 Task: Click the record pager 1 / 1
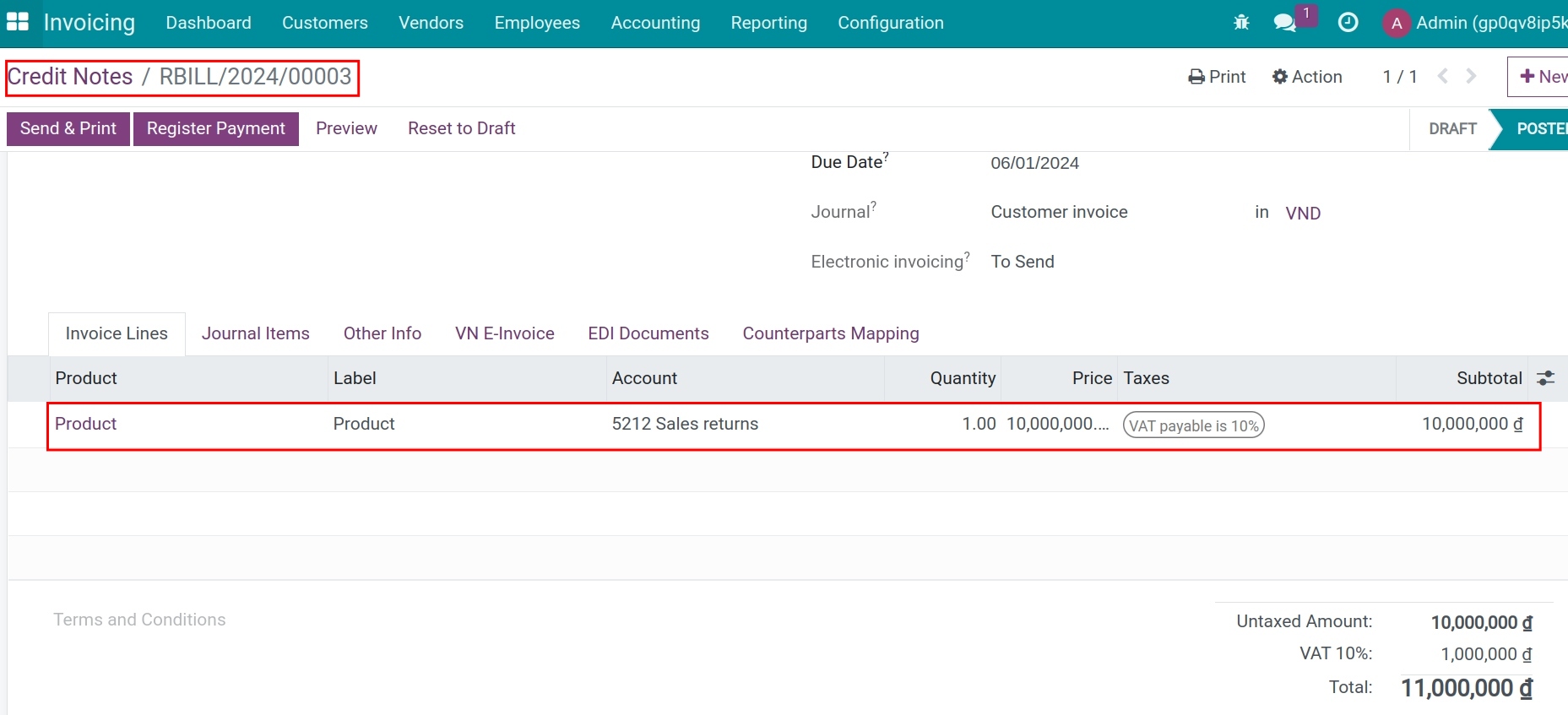[1400, 77]
